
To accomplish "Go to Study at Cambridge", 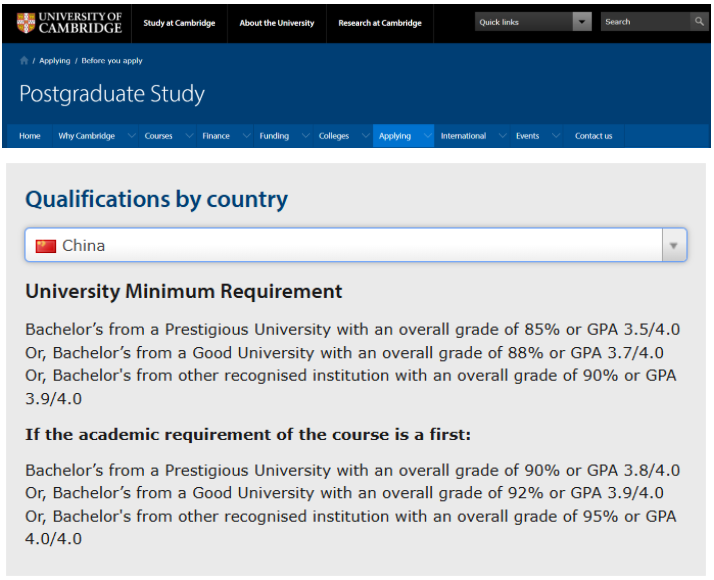I will (x=179, y=23).
